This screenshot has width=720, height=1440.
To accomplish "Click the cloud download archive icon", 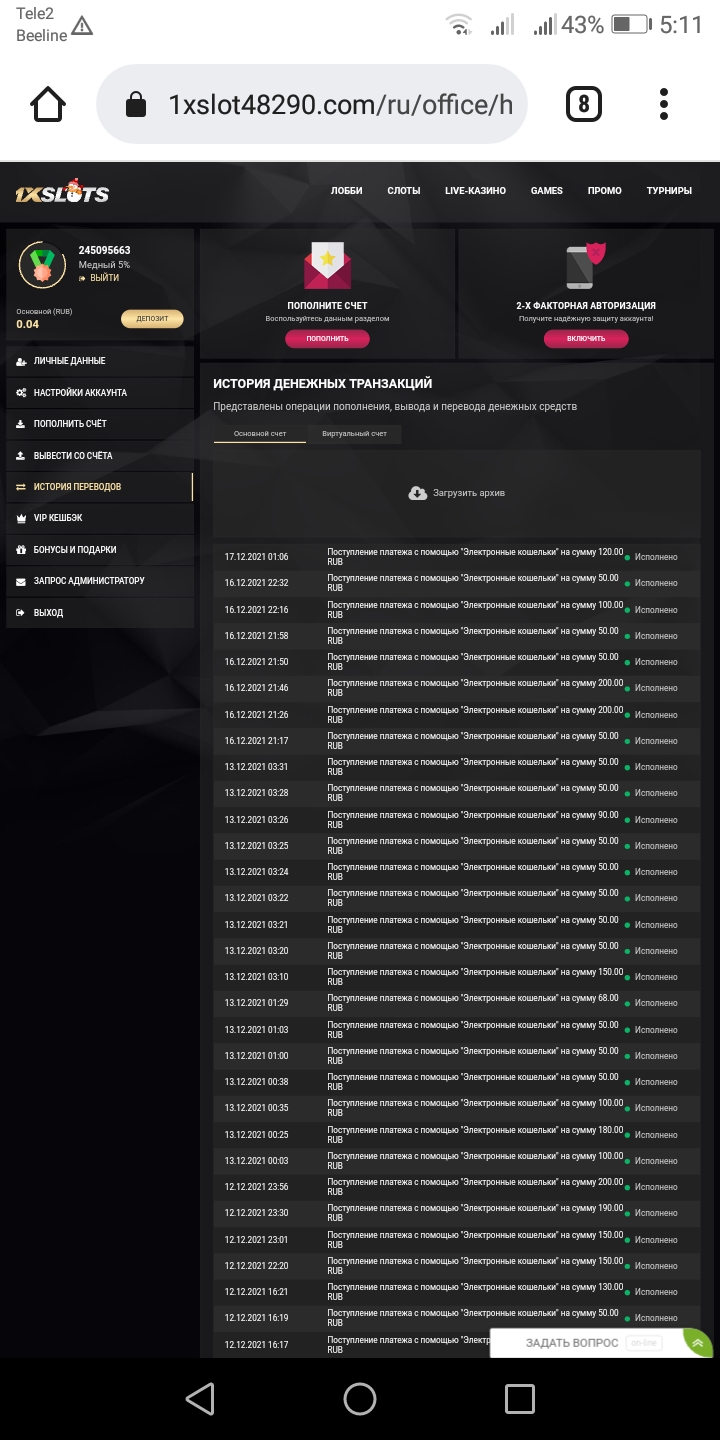I will [418, 493].
